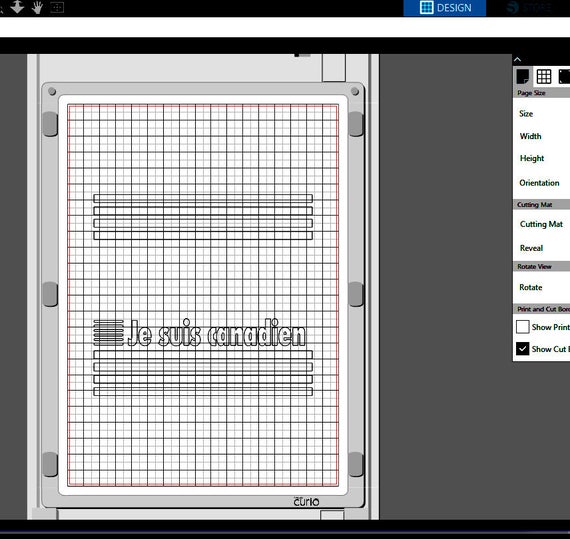The image size is (570, 539).
Task: Select the lower group of horizontal bars
Action: point(203,373)
